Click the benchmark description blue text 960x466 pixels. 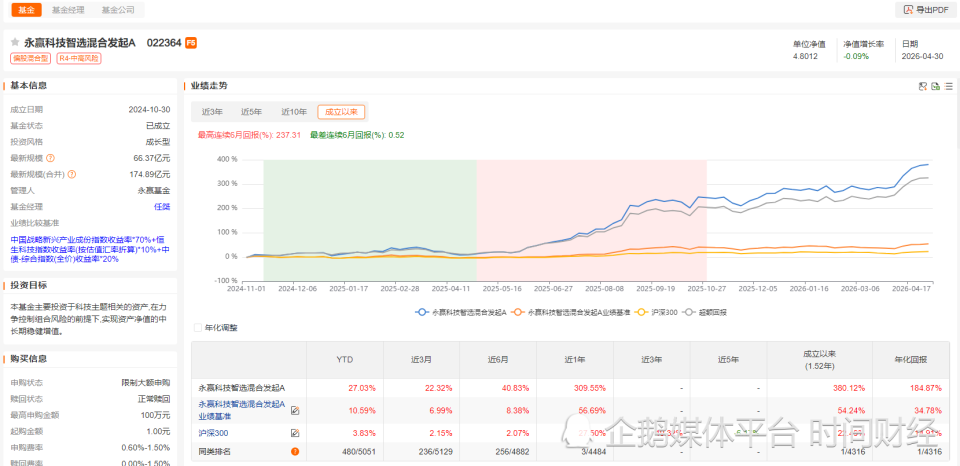pos(92,249)
